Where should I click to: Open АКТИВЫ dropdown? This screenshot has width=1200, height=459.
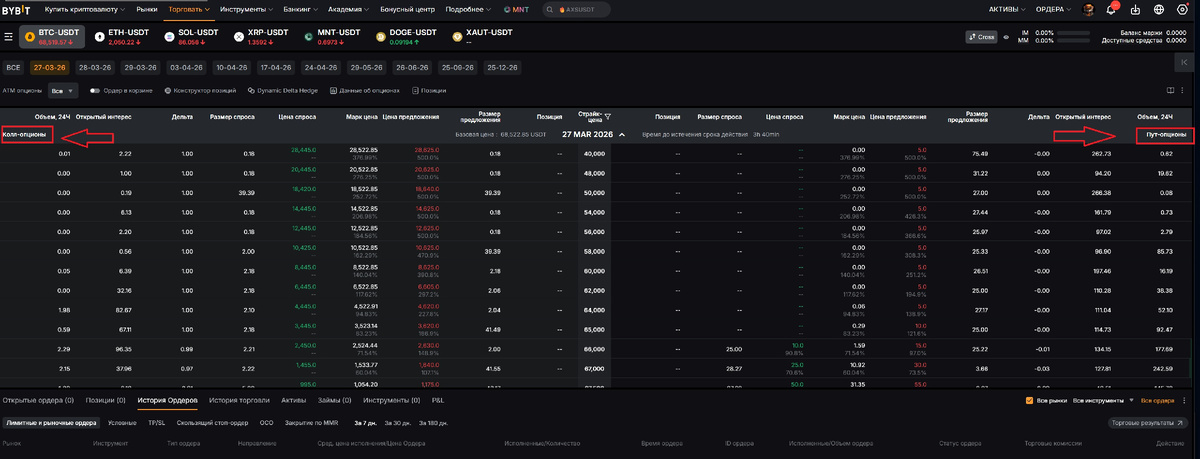(x=1006, y=9)
